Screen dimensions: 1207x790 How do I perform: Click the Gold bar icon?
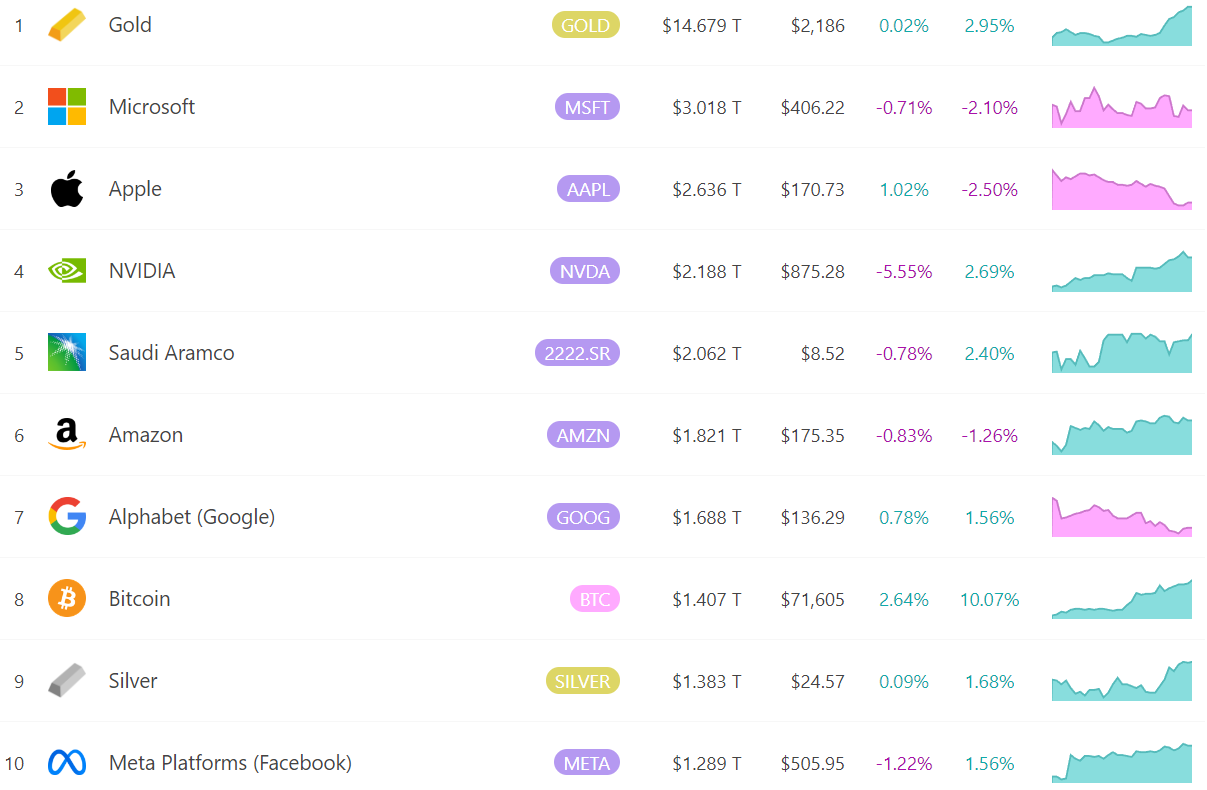point(67,25)
